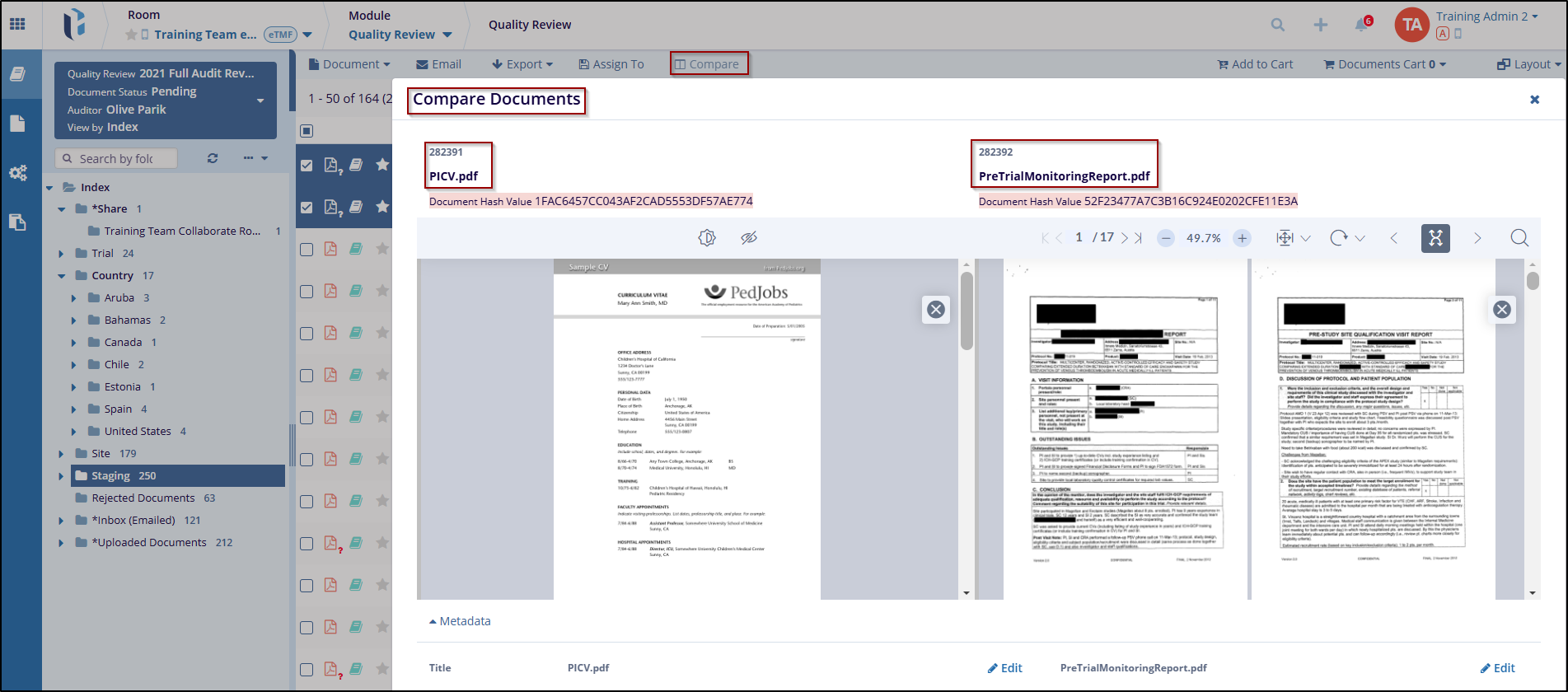The height and width of the screenshot is (692, 1568).
Task: Uncheck the first selected document checkbox
Action: pyautogui.click(x=307, y=166)
